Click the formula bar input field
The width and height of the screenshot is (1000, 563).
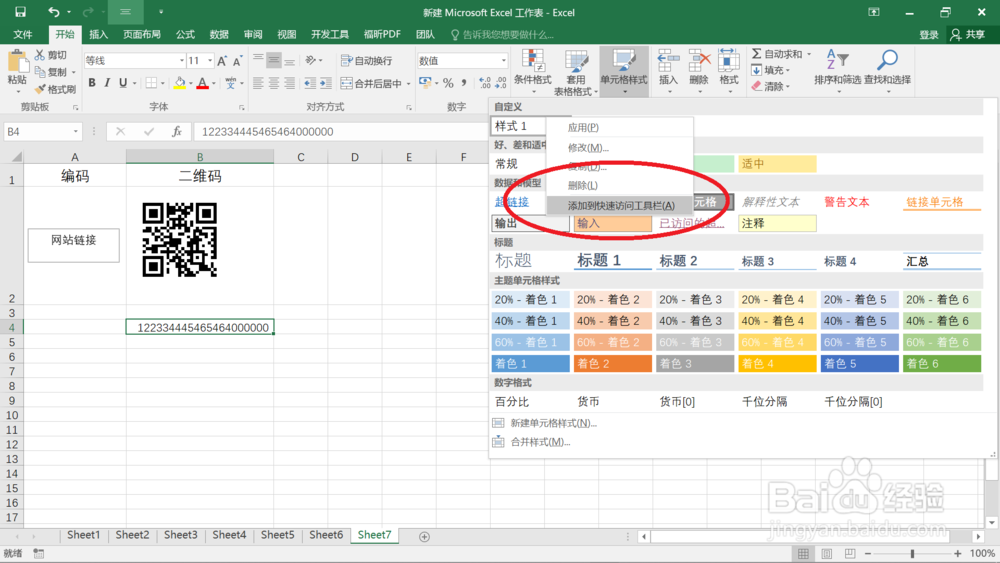coord(341,131)
